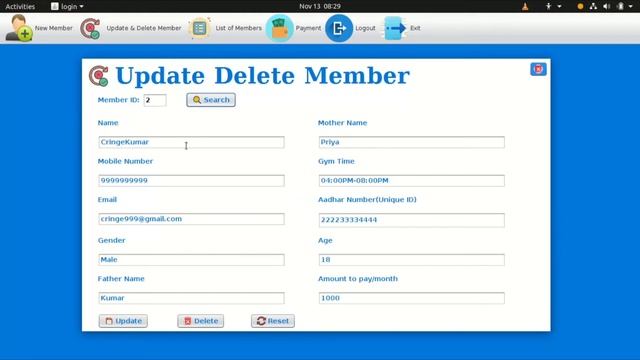Focus the Member ID input field
Viewport: 640px width, 360px height.
pyautogui.click(x=155, y=100)
